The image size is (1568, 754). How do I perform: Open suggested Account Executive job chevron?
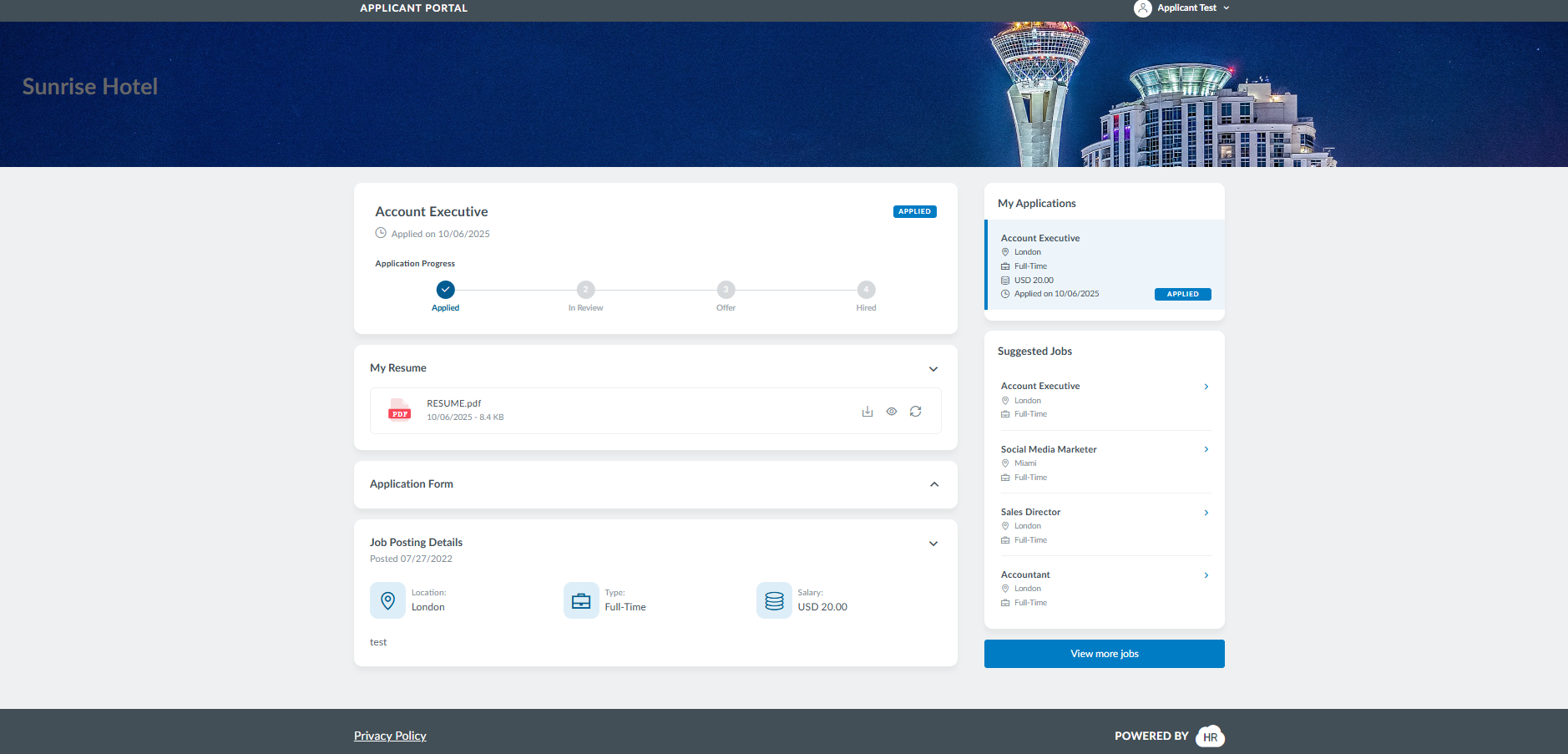(x=1206, y=387)
